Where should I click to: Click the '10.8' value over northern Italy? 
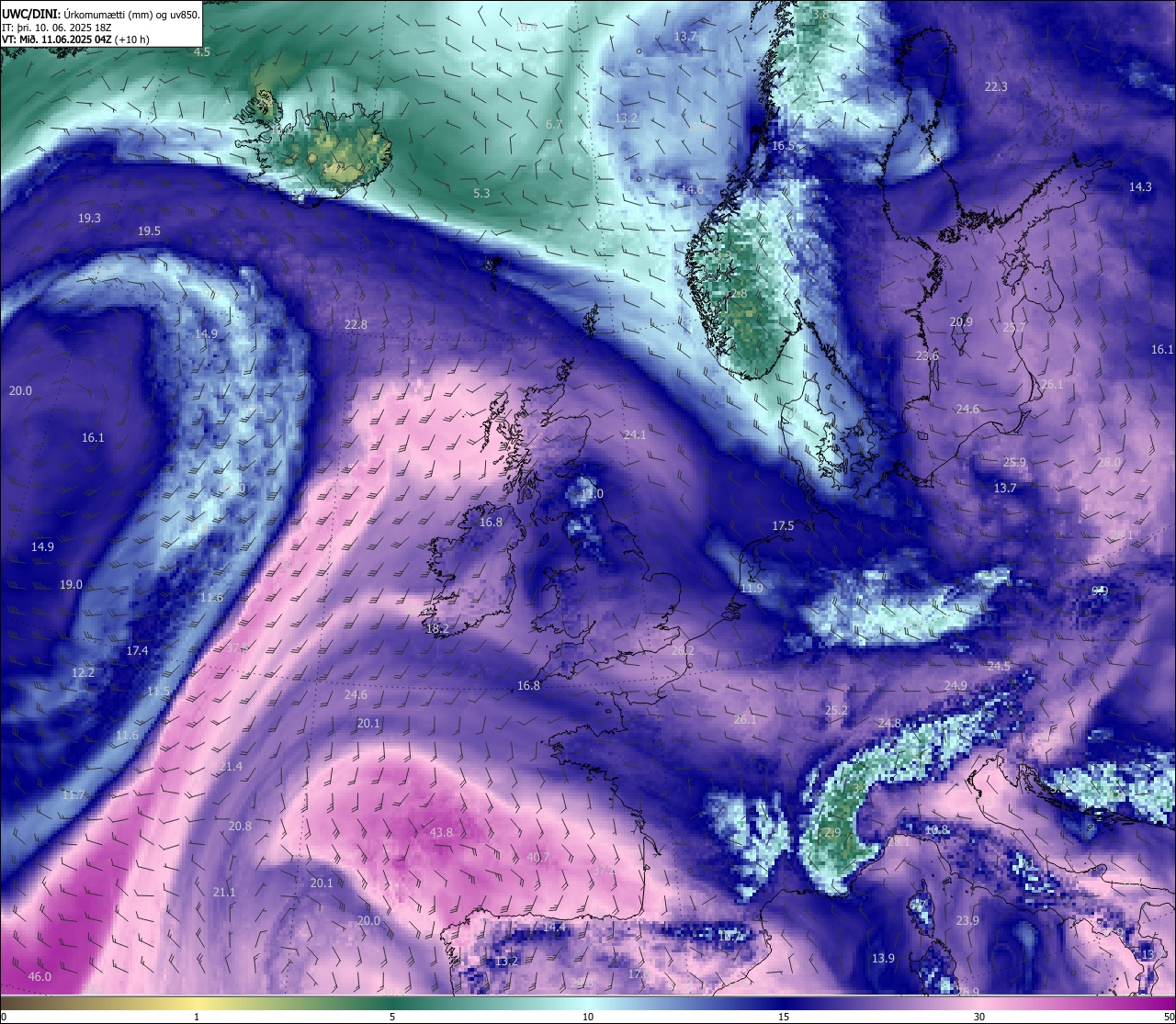click(x=936, y=830)
